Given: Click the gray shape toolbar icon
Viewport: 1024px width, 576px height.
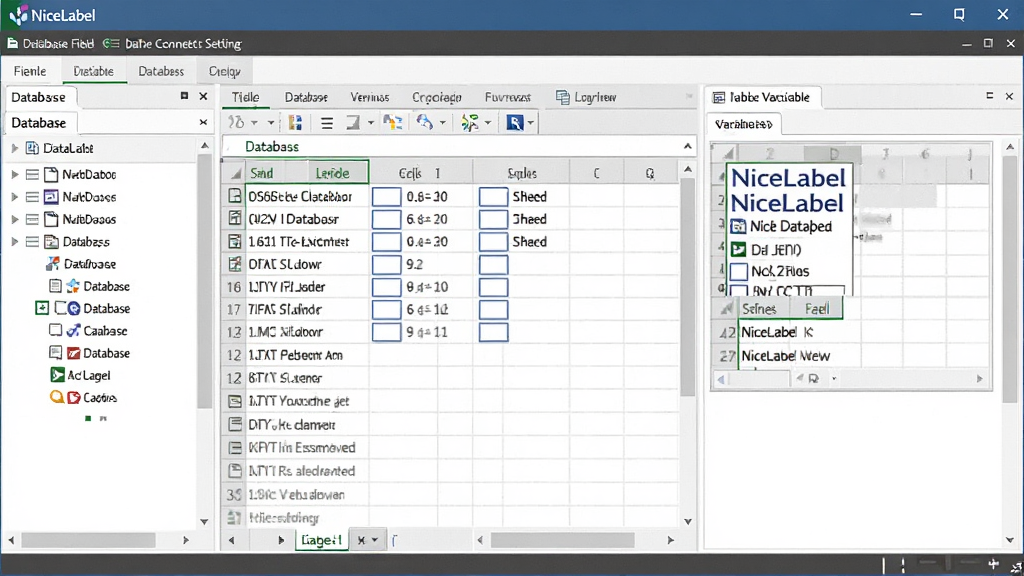Looking at the screenshot, I should (353, 123).
